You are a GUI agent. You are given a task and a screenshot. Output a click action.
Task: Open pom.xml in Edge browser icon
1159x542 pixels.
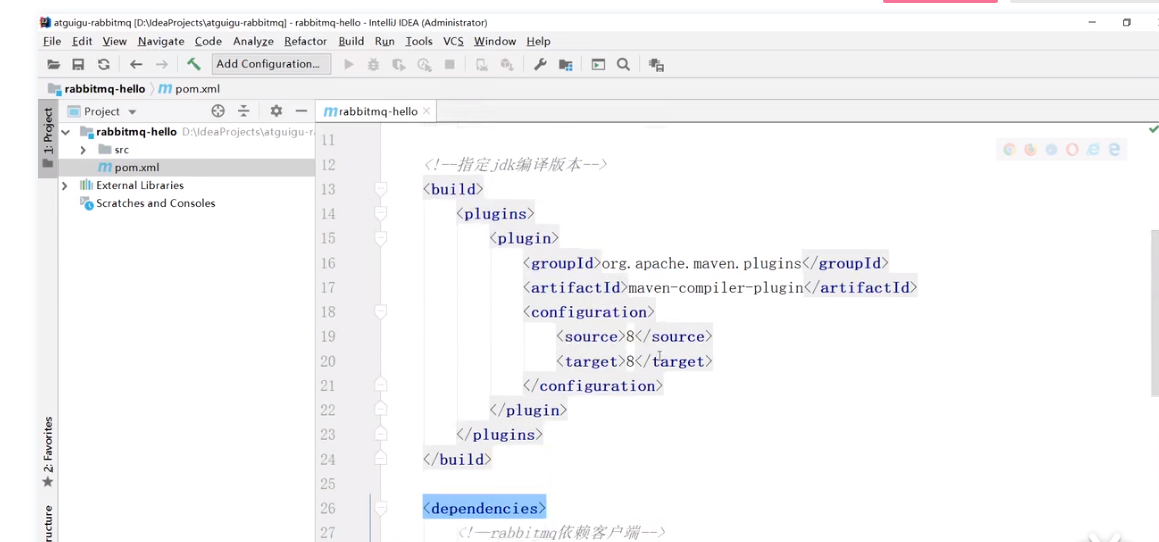pos(1114,149)
